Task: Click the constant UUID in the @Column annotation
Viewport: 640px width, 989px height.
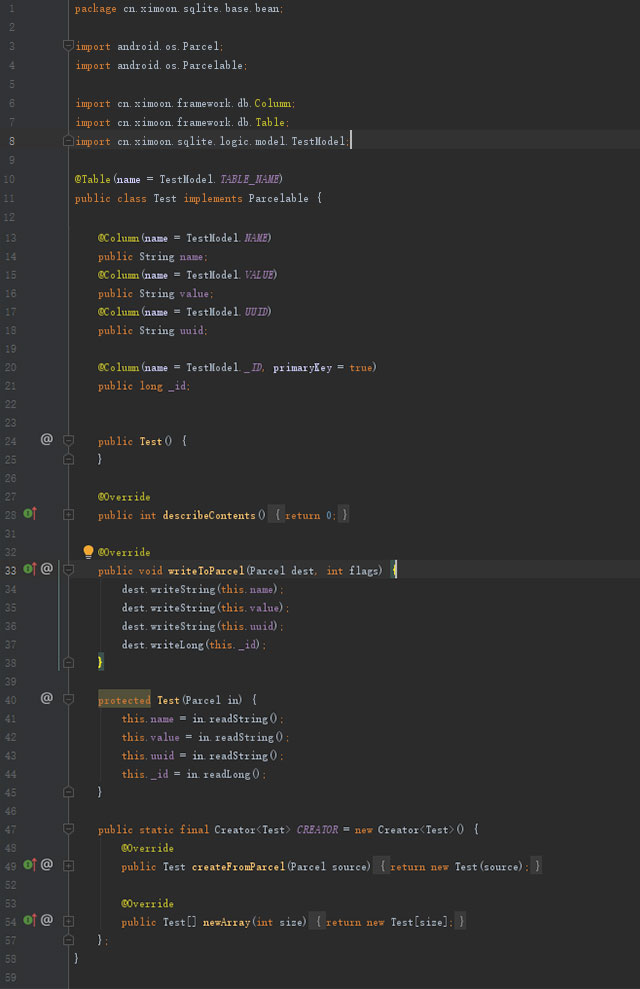Action: [256, 312]
